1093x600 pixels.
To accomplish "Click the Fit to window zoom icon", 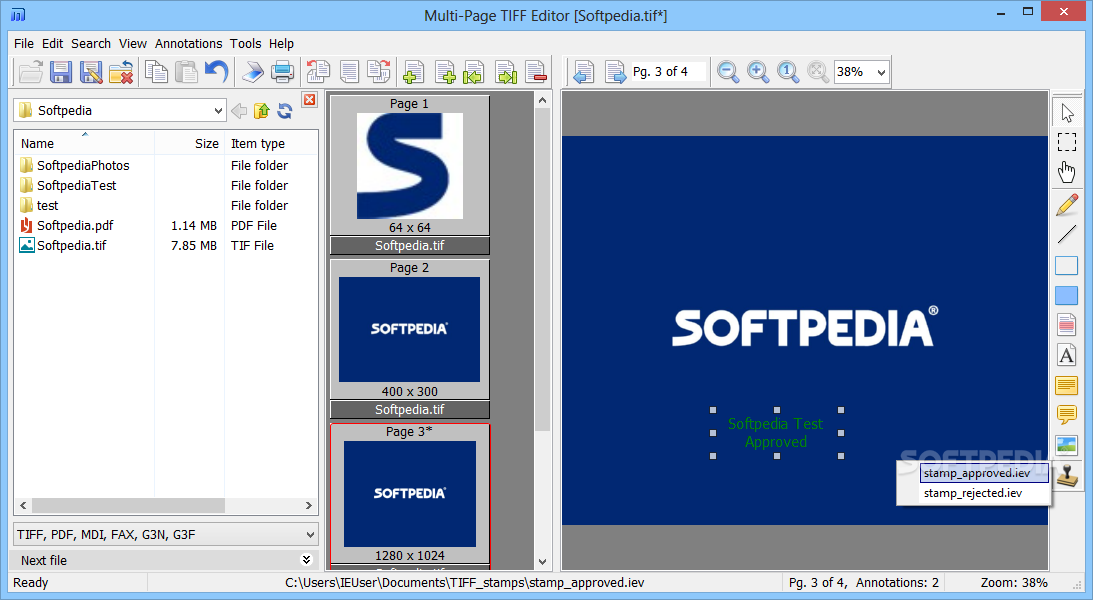I will (x=818, y=72).
